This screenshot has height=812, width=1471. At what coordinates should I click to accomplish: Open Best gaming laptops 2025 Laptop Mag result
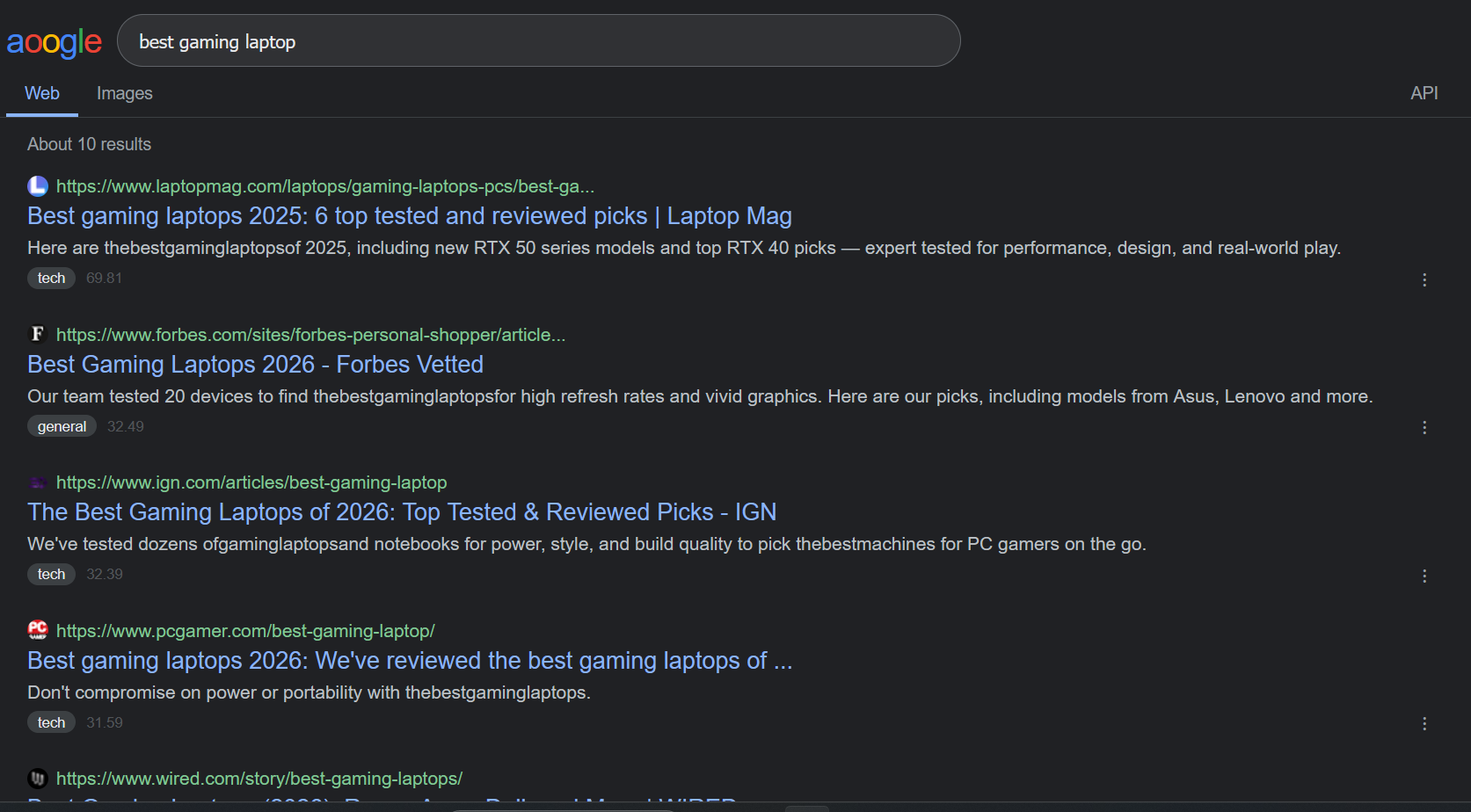[x=410, y=216]
